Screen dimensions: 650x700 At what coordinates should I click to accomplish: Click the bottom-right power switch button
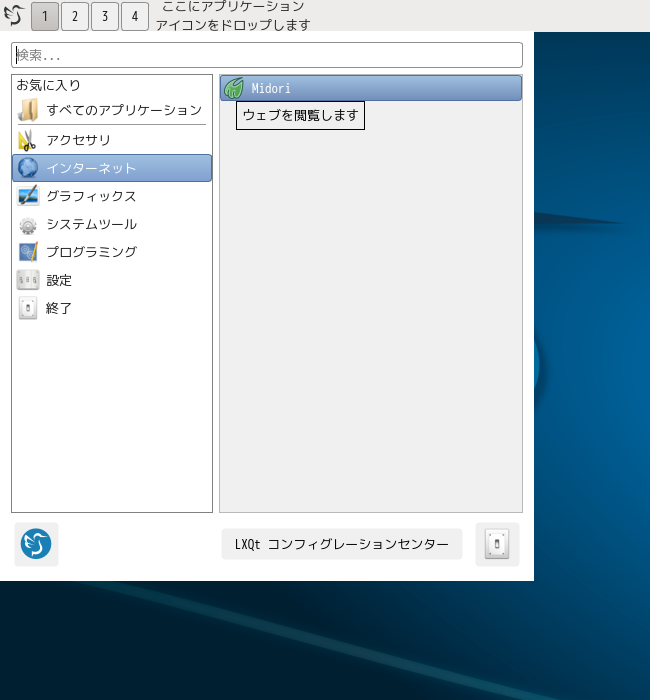(x=497, y=544)
